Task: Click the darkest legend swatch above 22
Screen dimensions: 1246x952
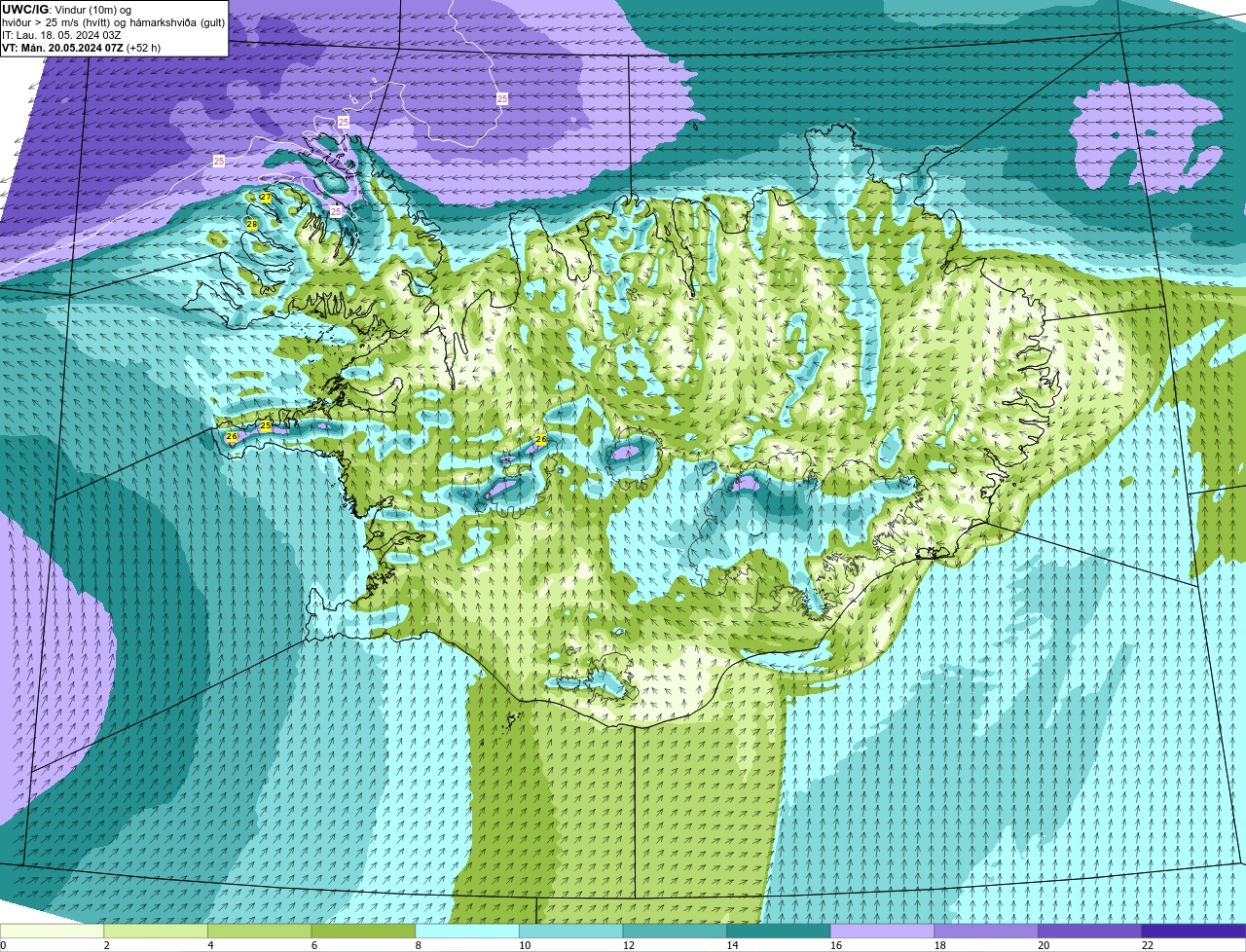Action: tap(1193, 931)
